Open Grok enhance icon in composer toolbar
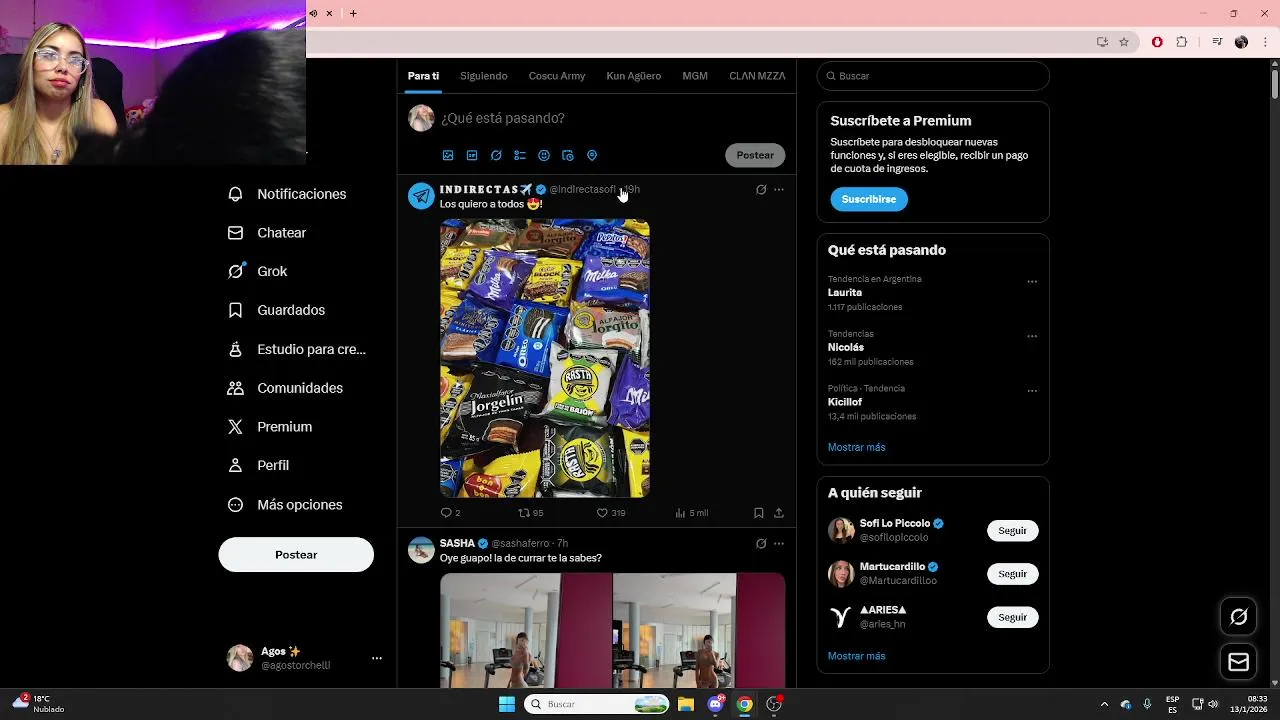Image resolution: width=1280 pixels, height=720 pixels. click(x=496, y=155)
